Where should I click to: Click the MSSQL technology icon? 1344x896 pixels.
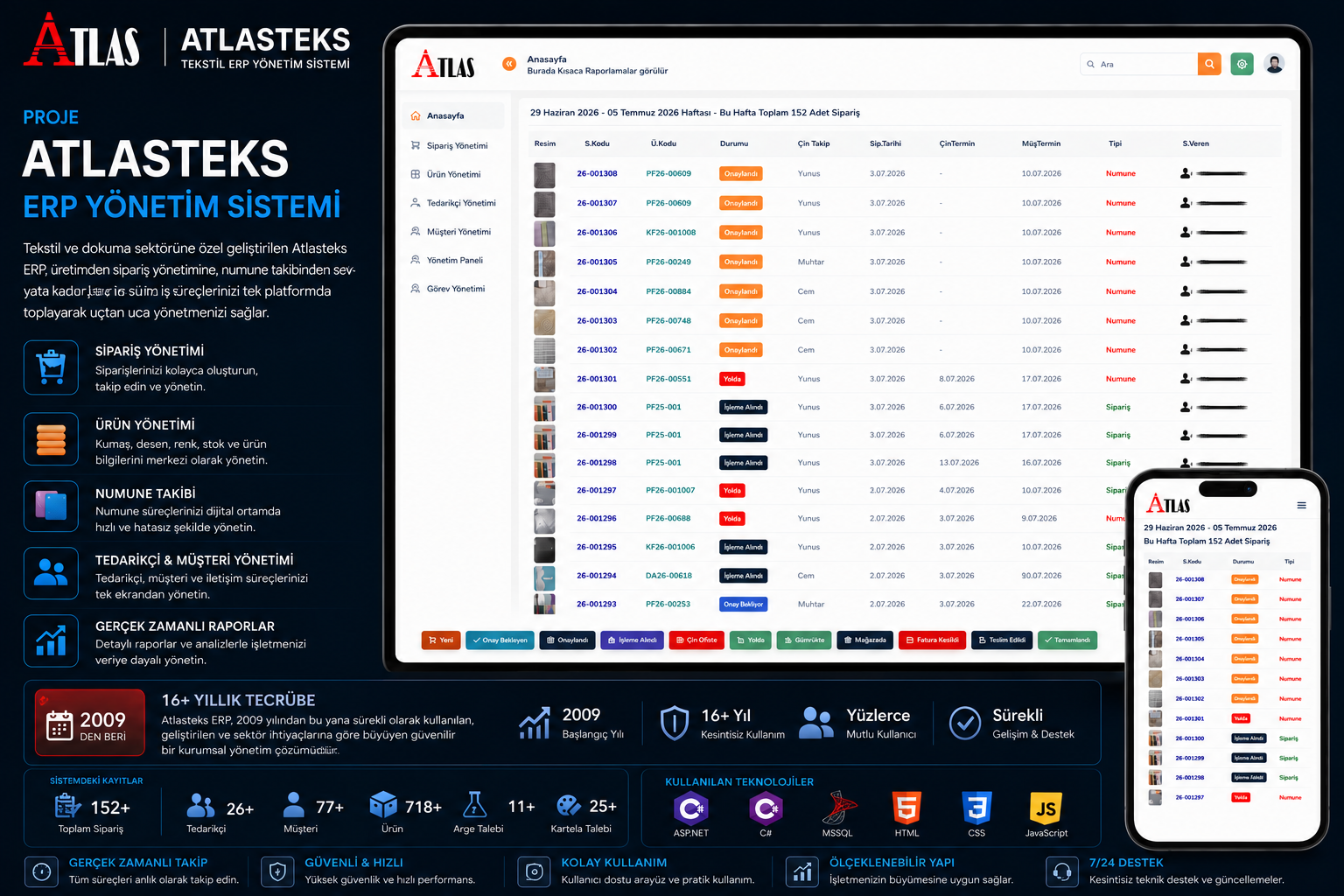(x=838, y=808)
